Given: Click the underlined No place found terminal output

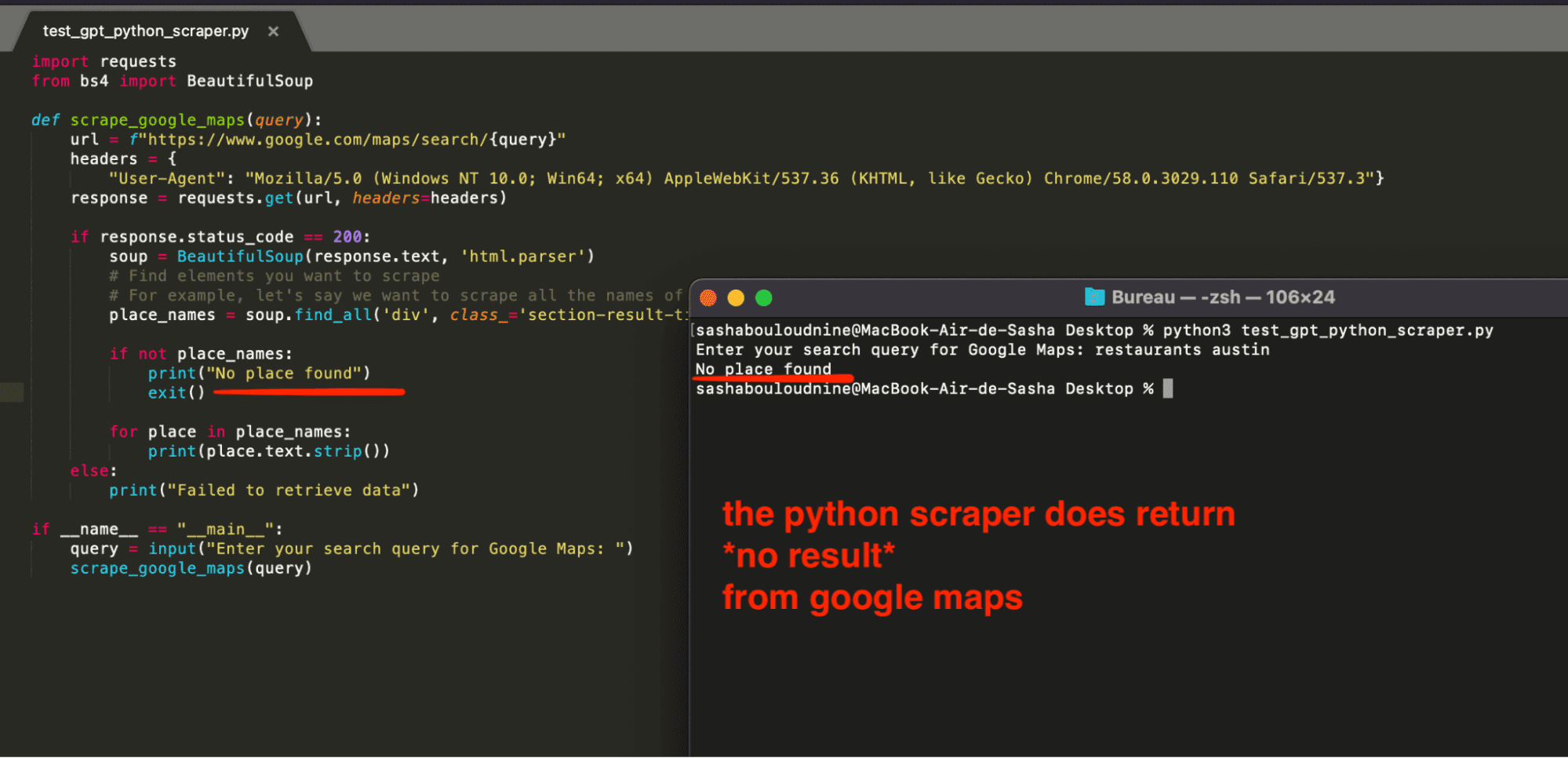Looking at the screenshot, I should click(765, 369).
